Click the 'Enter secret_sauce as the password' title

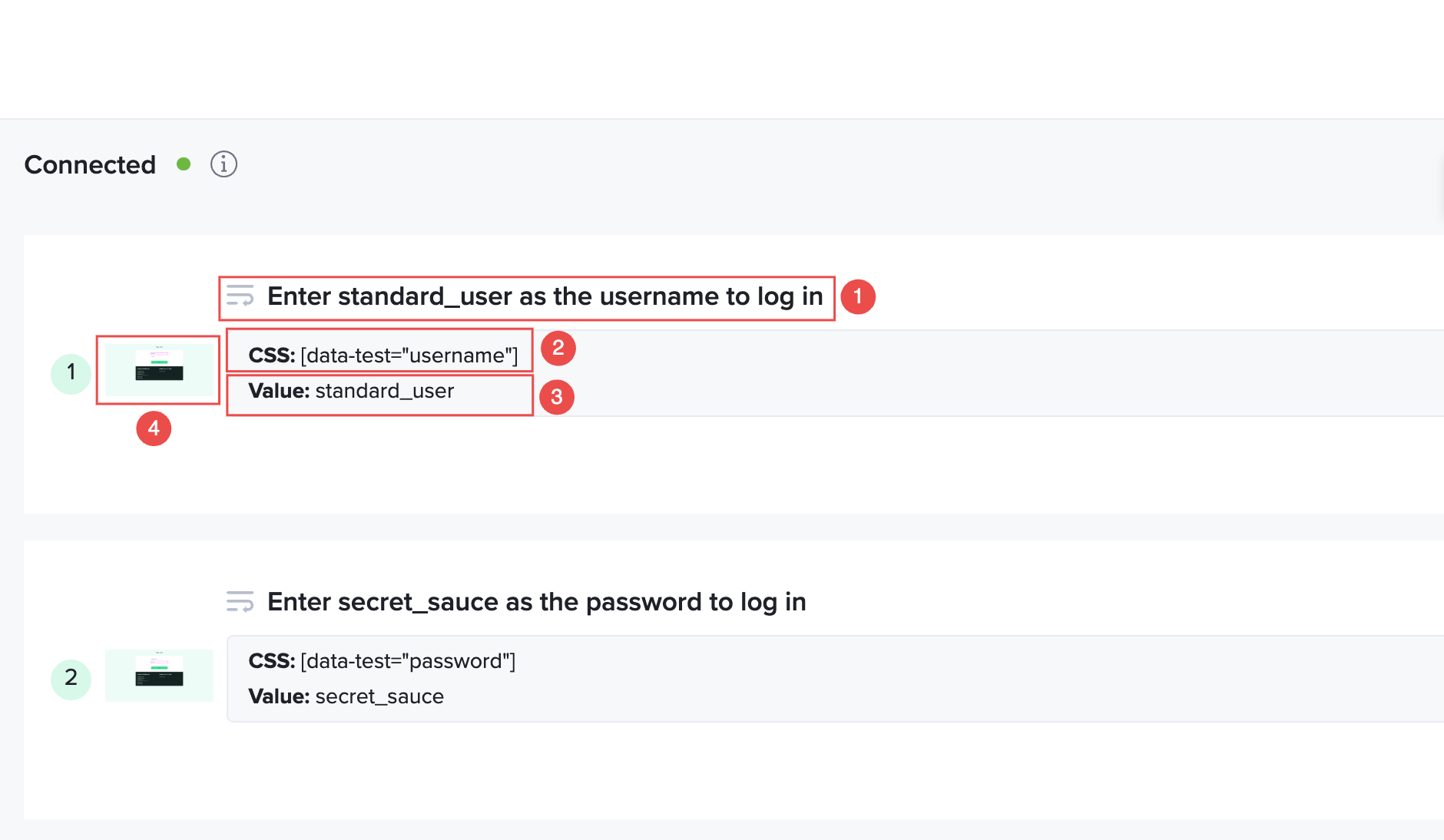pos(537,602)
